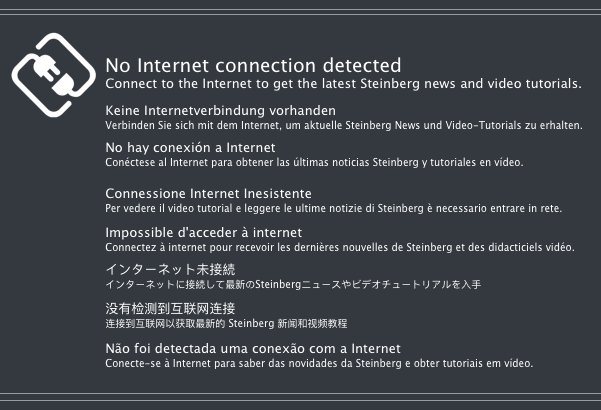Image resolution: width=601 pixels, height=410 pixels.
Task: Click the horizontal divider line at the top
Action: pos(300,12)
